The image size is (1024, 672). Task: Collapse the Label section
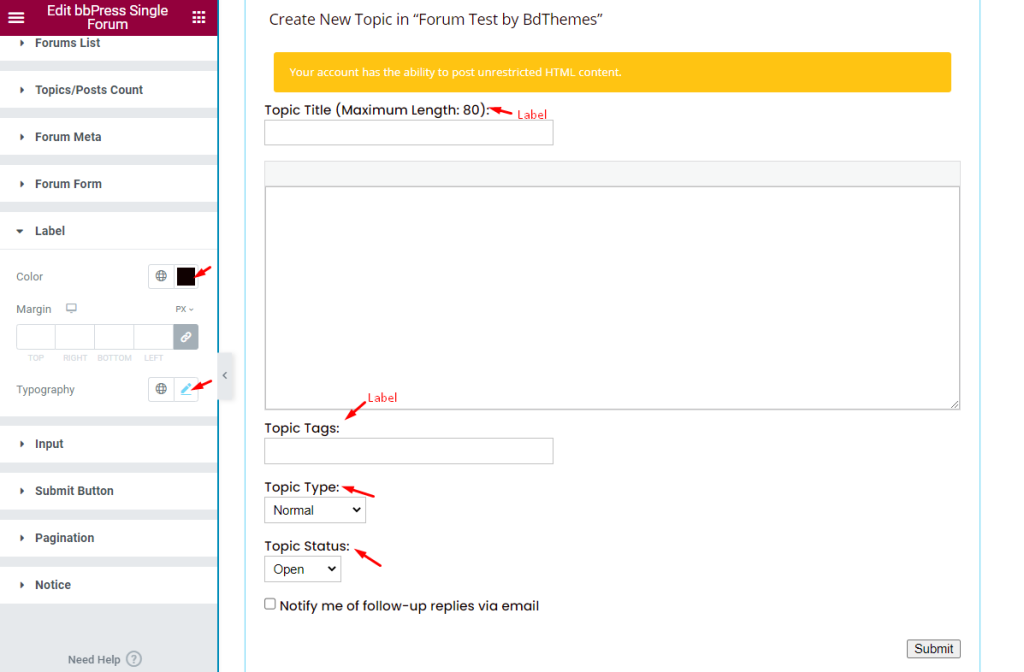tap(108, 231)
